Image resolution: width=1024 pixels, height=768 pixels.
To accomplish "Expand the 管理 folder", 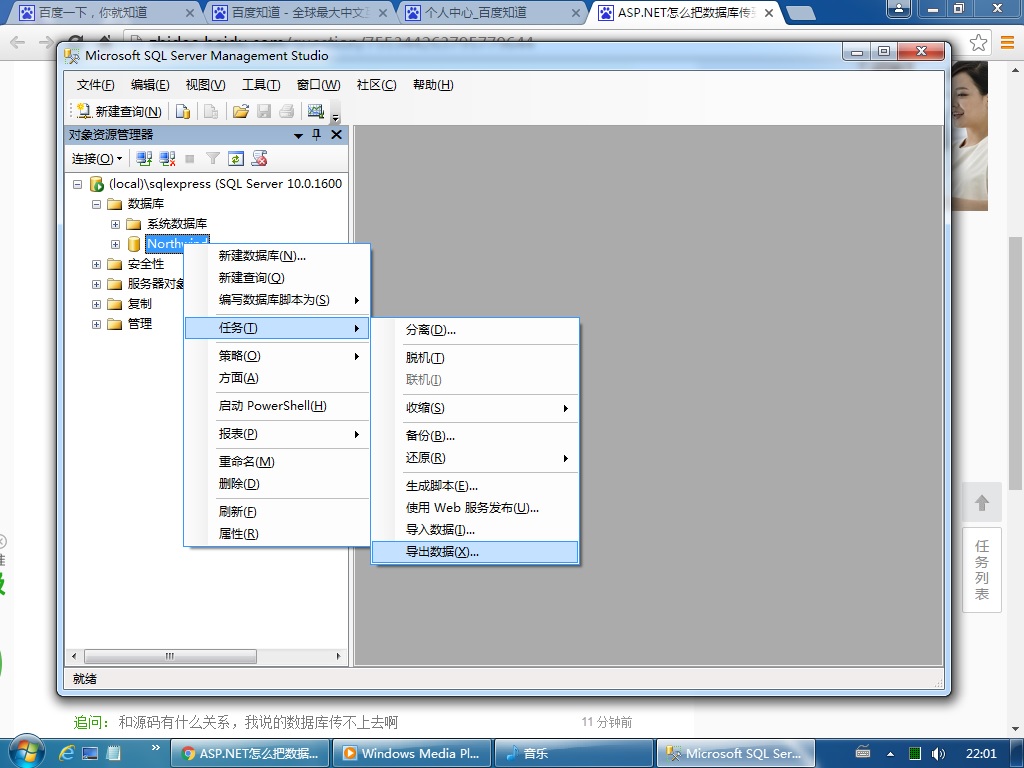I will [97, 324].
